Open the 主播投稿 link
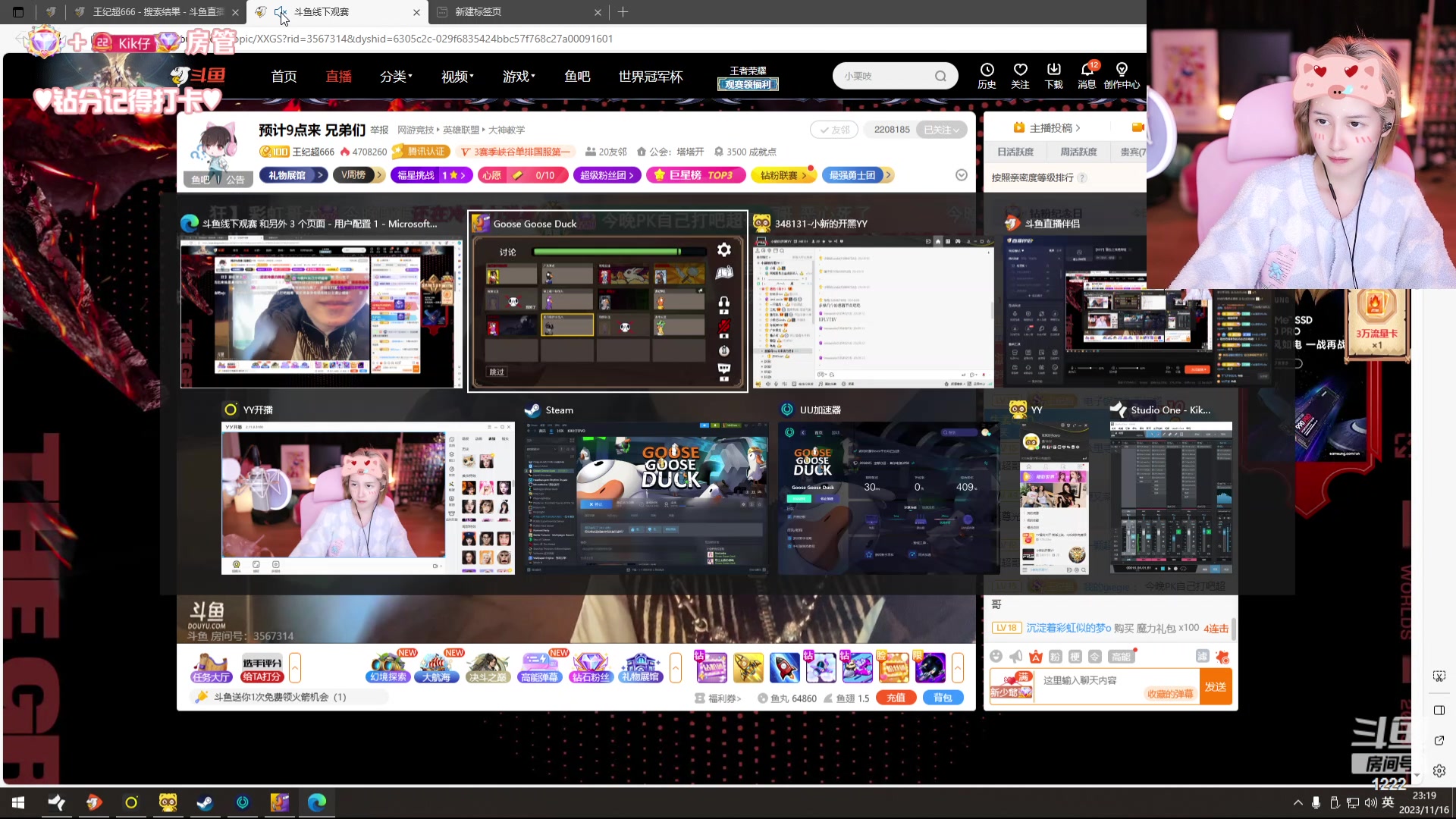This screenshot has height=819, width=1456. (x=1046, y=128)
